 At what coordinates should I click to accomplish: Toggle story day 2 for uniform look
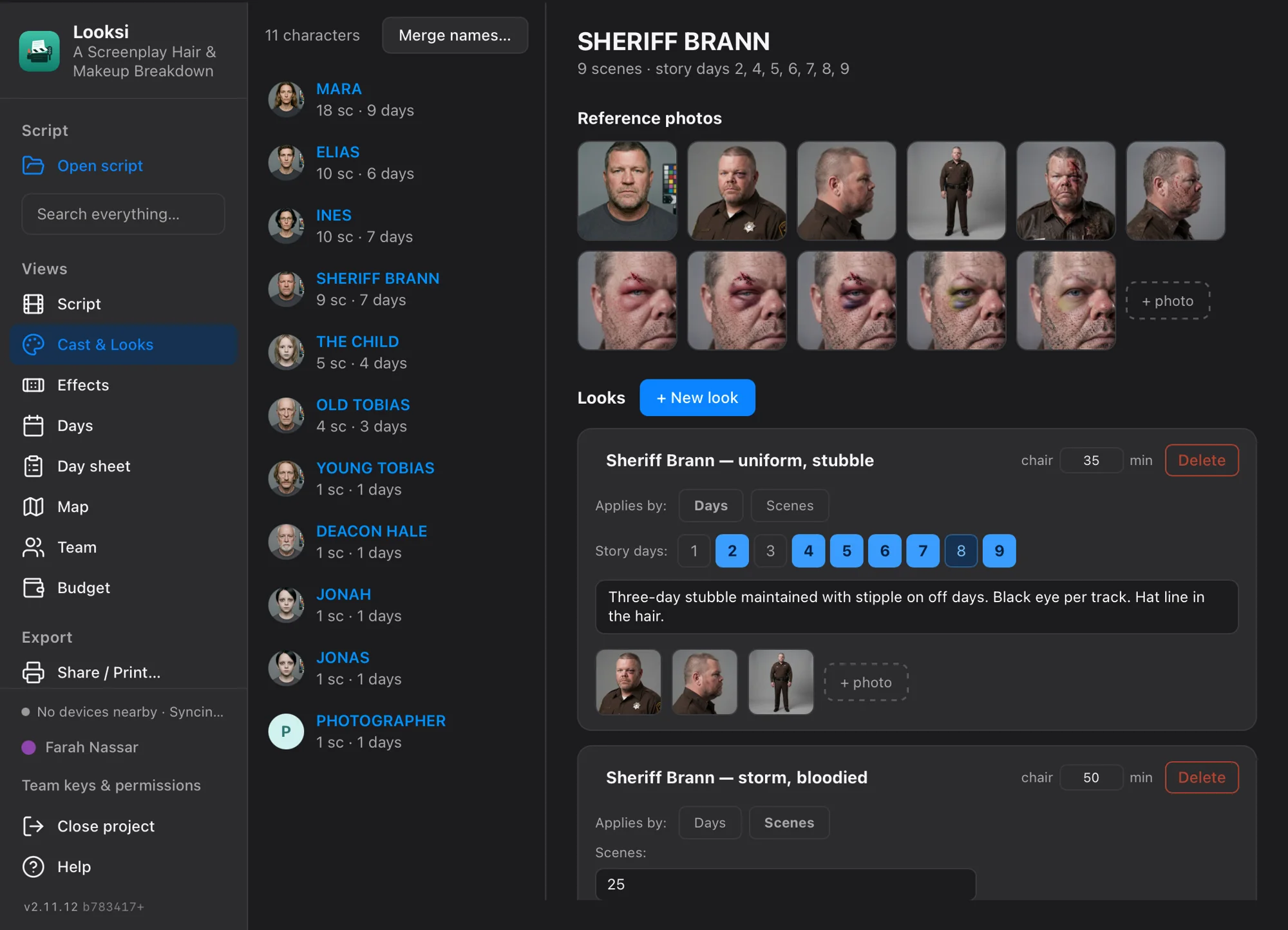(x=732, y=551)
